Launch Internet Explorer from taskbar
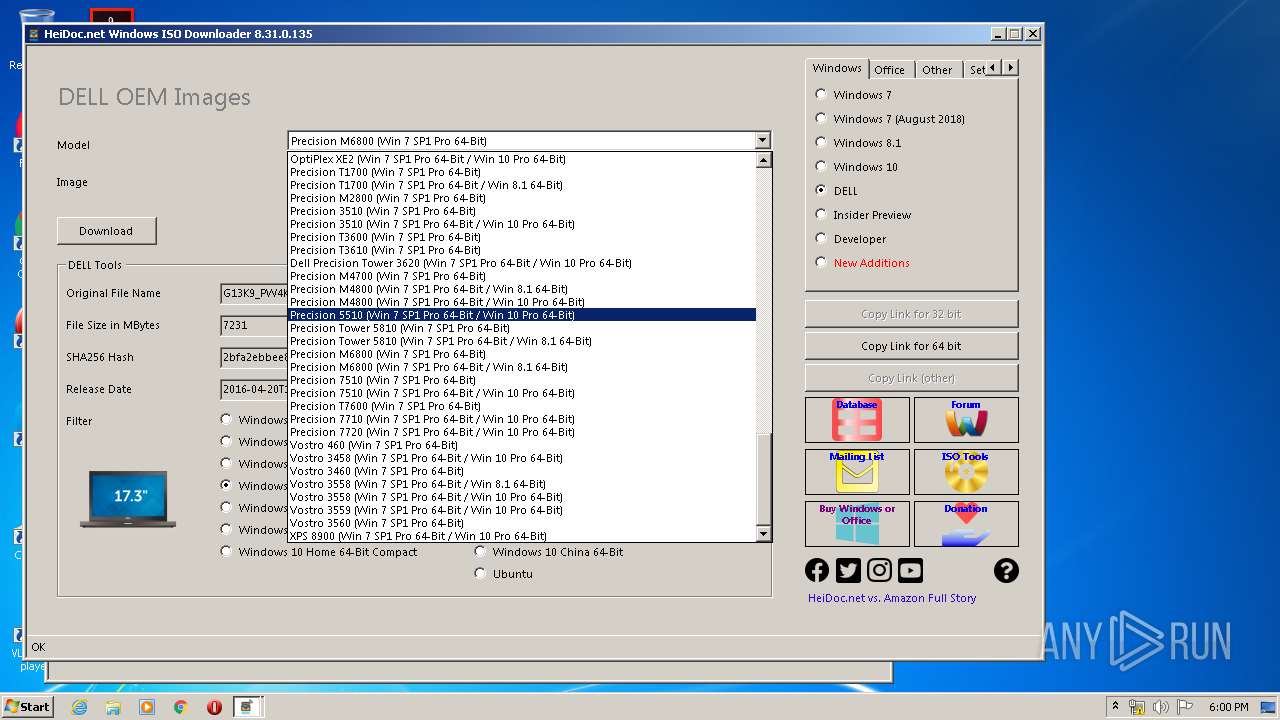The height and width of the screenshot is (720, 1280). (79, 707)
